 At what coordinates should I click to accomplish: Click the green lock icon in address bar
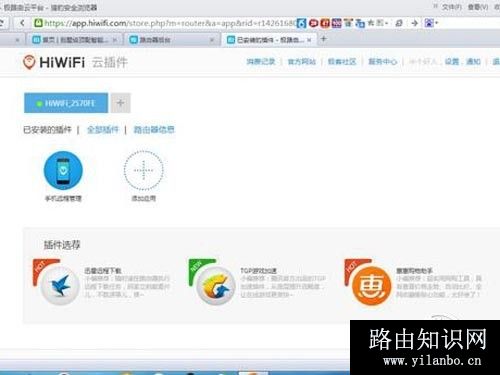pos(38,23)
